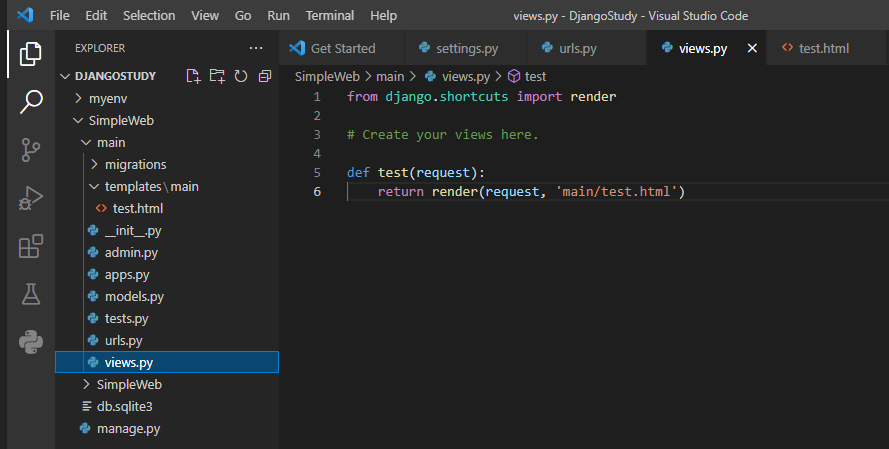Click New Folder icon in Explorer header
Image resolution: width=889 pixels, height=449 pixels.
[x=217, y=76]
